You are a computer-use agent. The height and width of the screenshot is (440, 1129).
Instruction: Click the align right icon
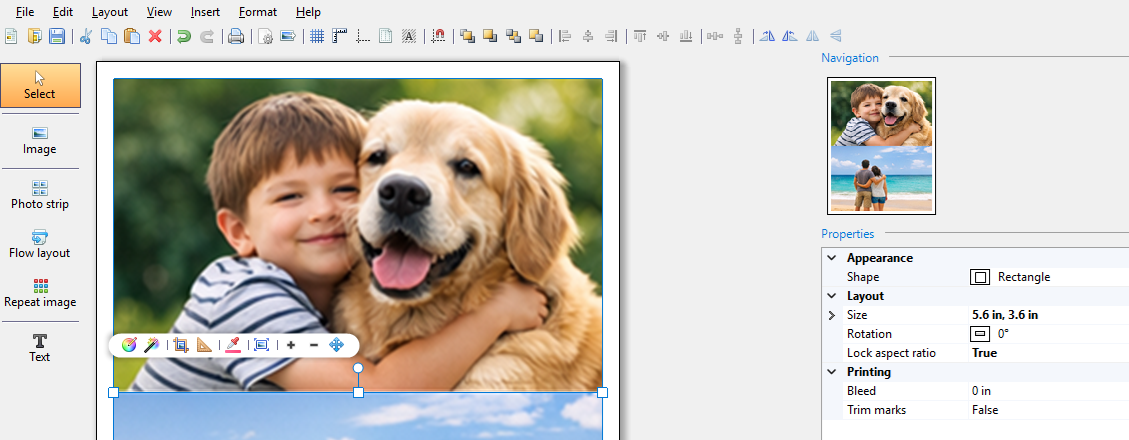pos(611,36)
